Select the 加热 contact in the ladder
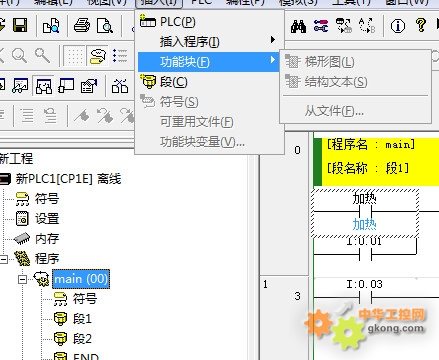 pyautogui.click(x=365, y=213)
